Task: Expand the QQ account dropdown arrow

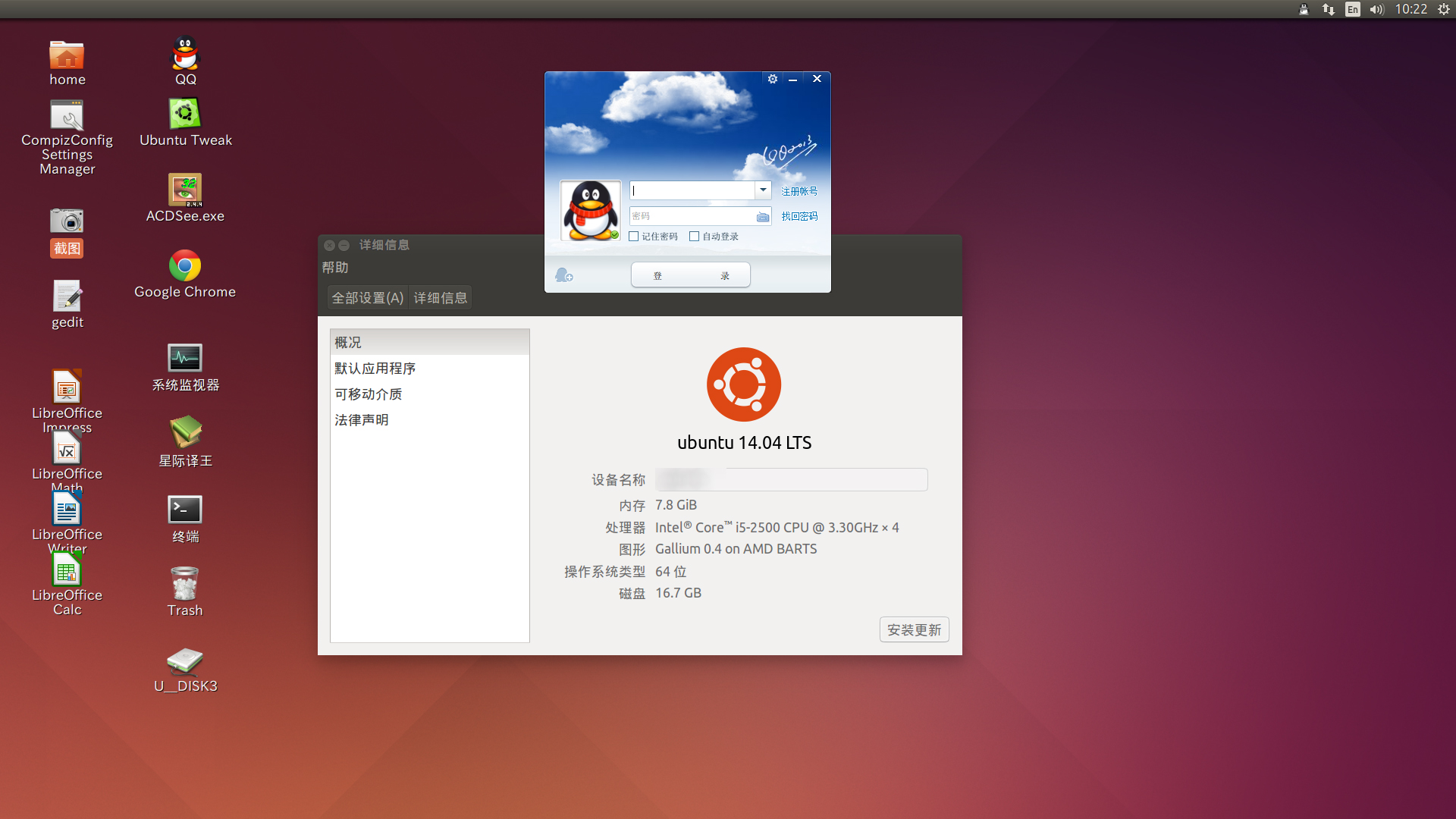Action: coord(763,190)
